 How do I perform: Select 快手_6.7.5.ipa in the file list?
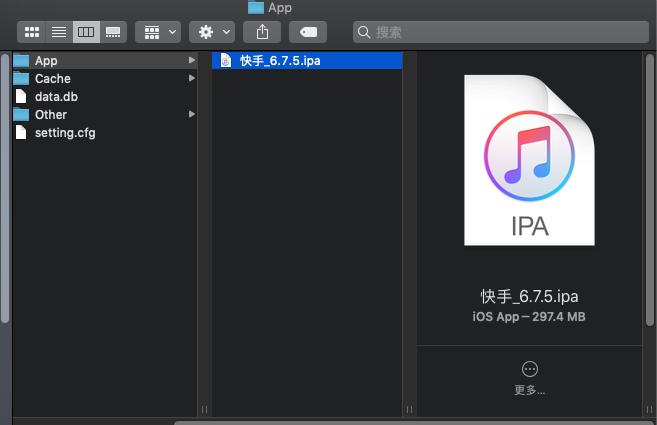coord(307,61)
